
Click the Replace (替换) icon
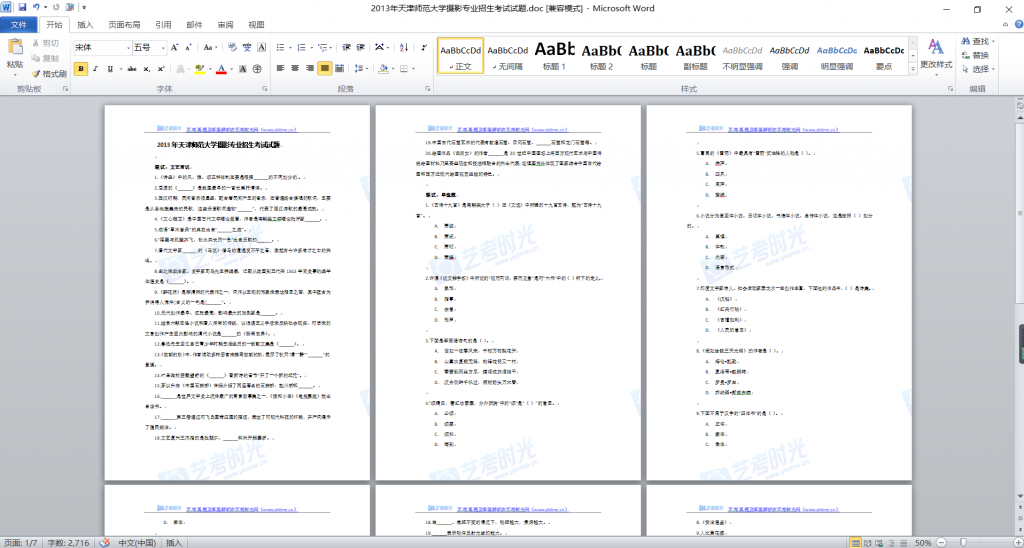pos(974,56)
